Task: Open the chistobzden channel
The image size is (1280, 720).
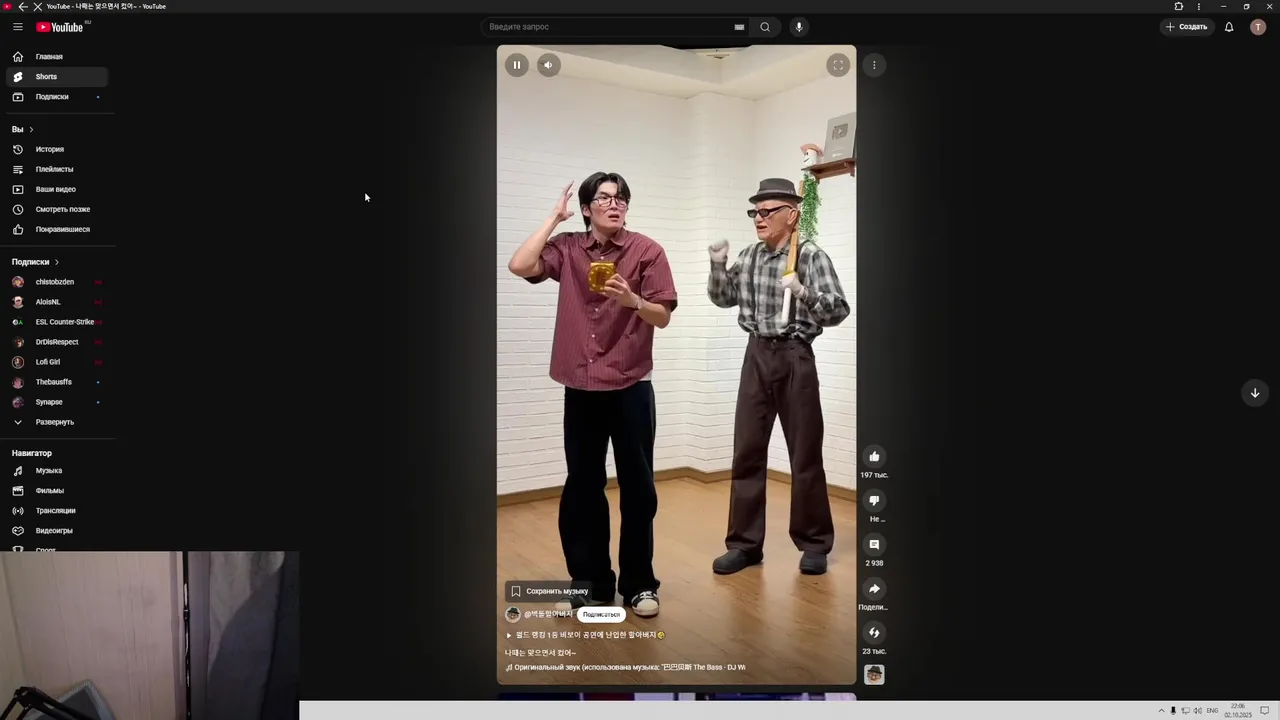Action: (57, 282)
